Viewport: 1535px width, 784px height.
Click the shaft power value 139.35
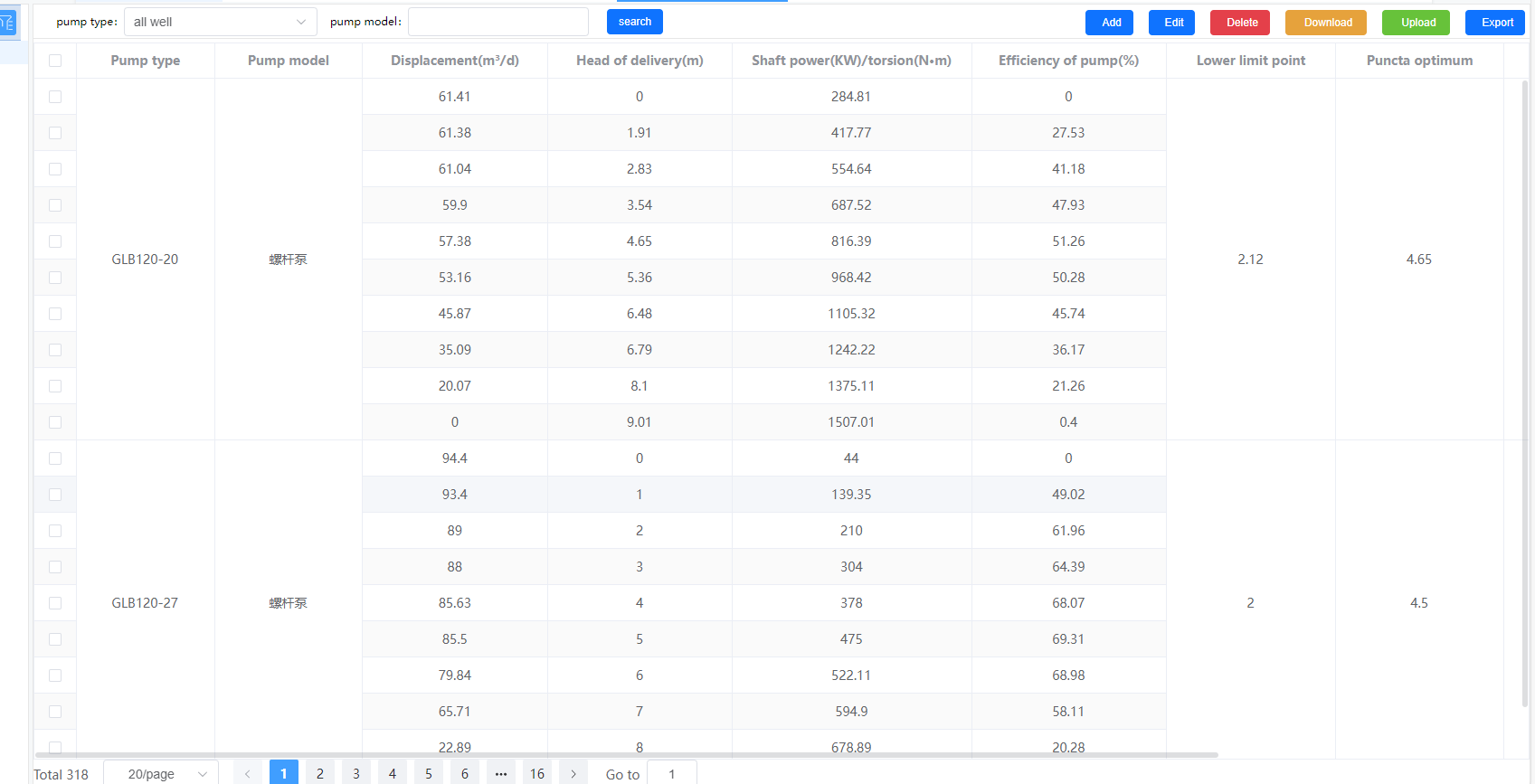(x=851, y=495)
